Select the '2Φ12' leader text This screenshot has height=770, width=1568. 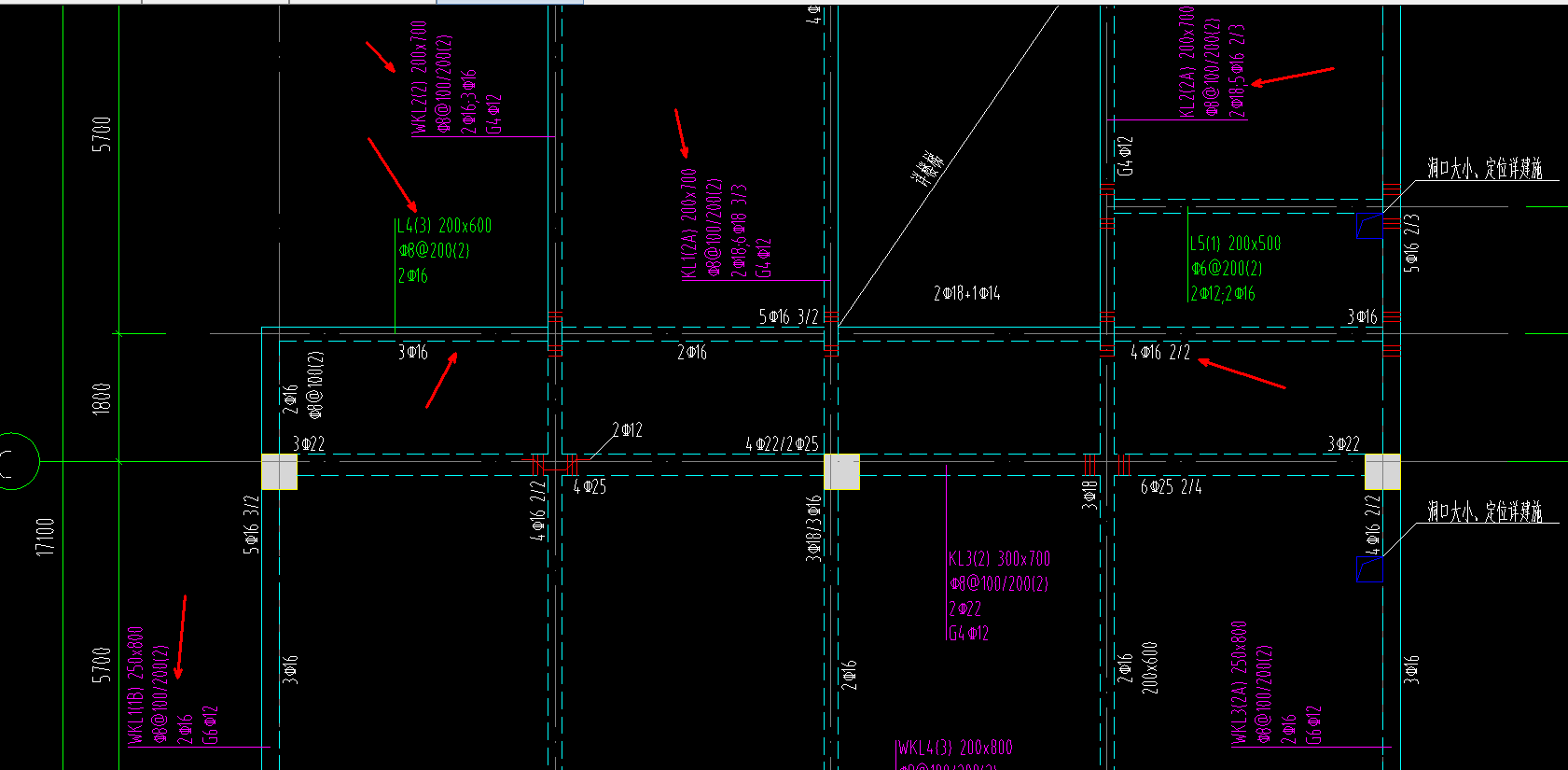tap(627, 430)
